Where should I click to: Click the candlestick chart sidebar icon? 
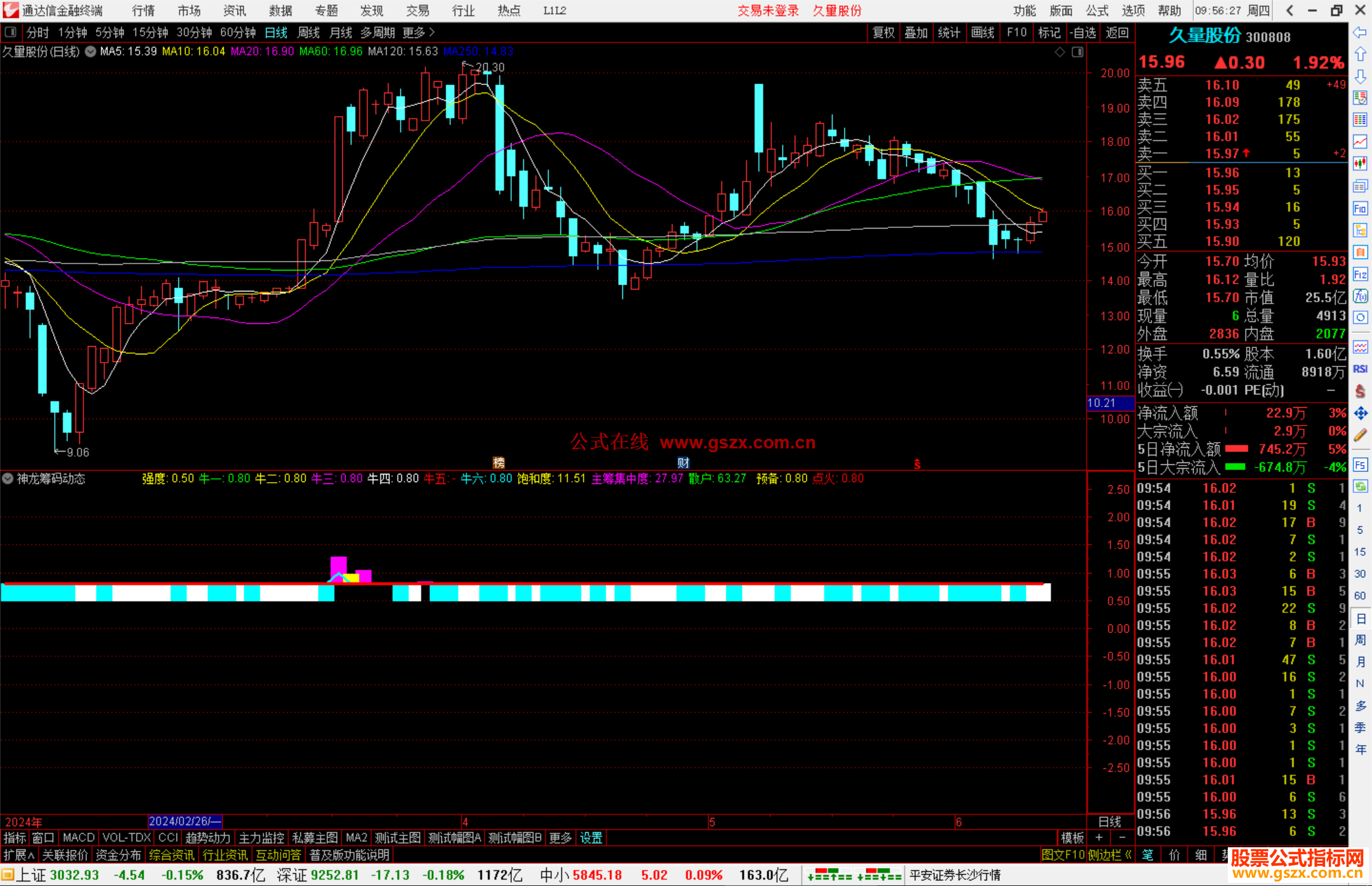coord(1360,164)
